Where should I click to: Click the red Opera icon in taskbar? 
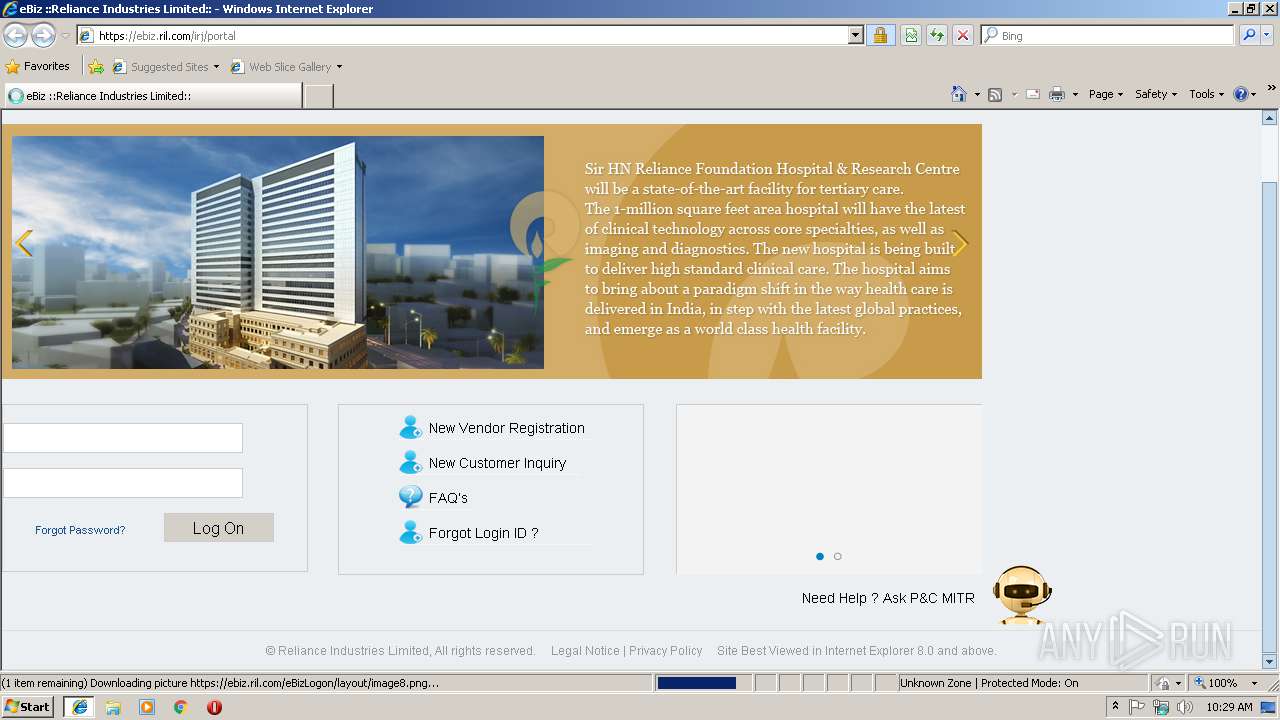[214, 707]
